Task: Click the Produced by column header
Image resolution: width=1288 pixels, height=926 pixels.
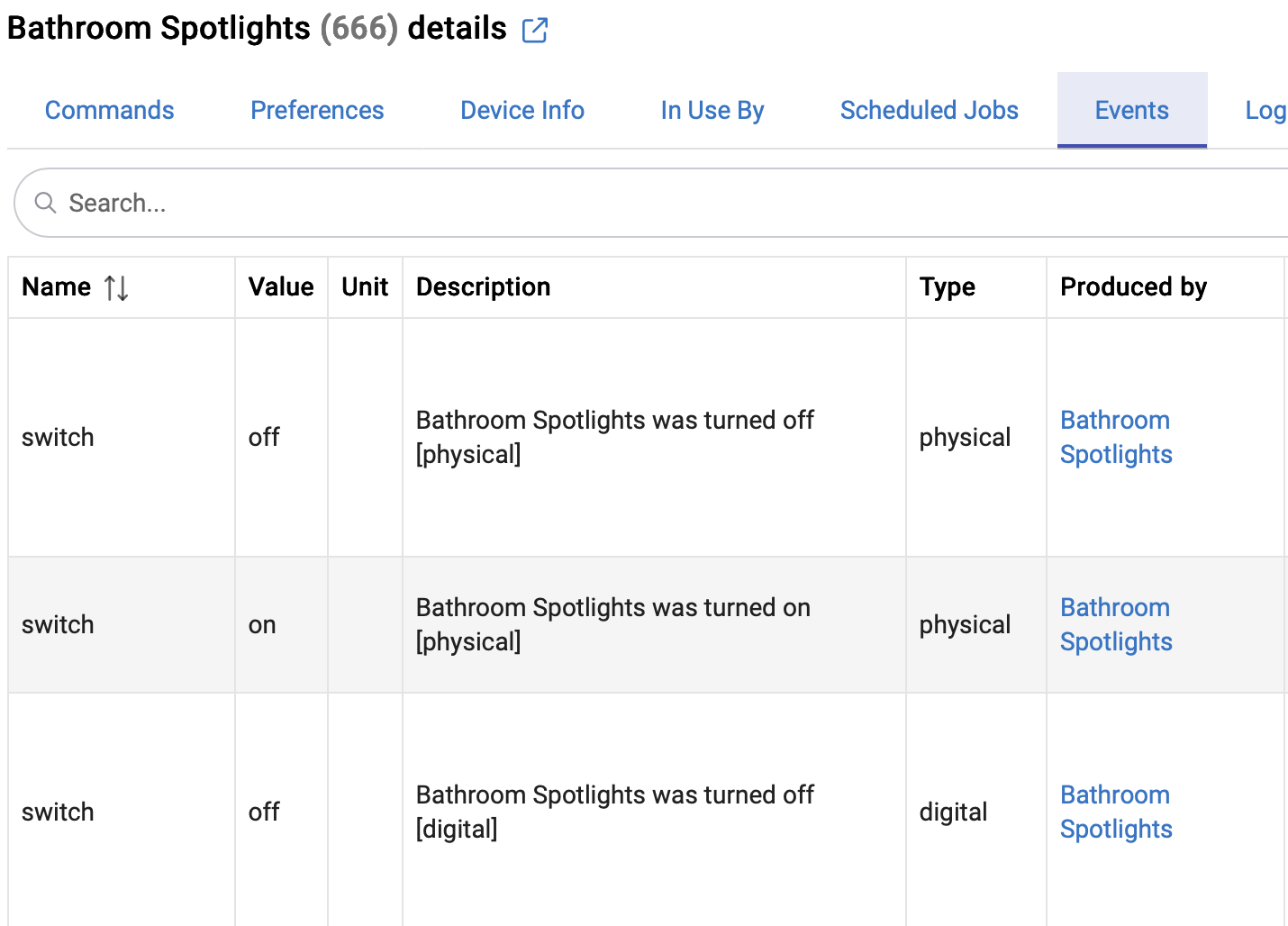Action: 1133,287
